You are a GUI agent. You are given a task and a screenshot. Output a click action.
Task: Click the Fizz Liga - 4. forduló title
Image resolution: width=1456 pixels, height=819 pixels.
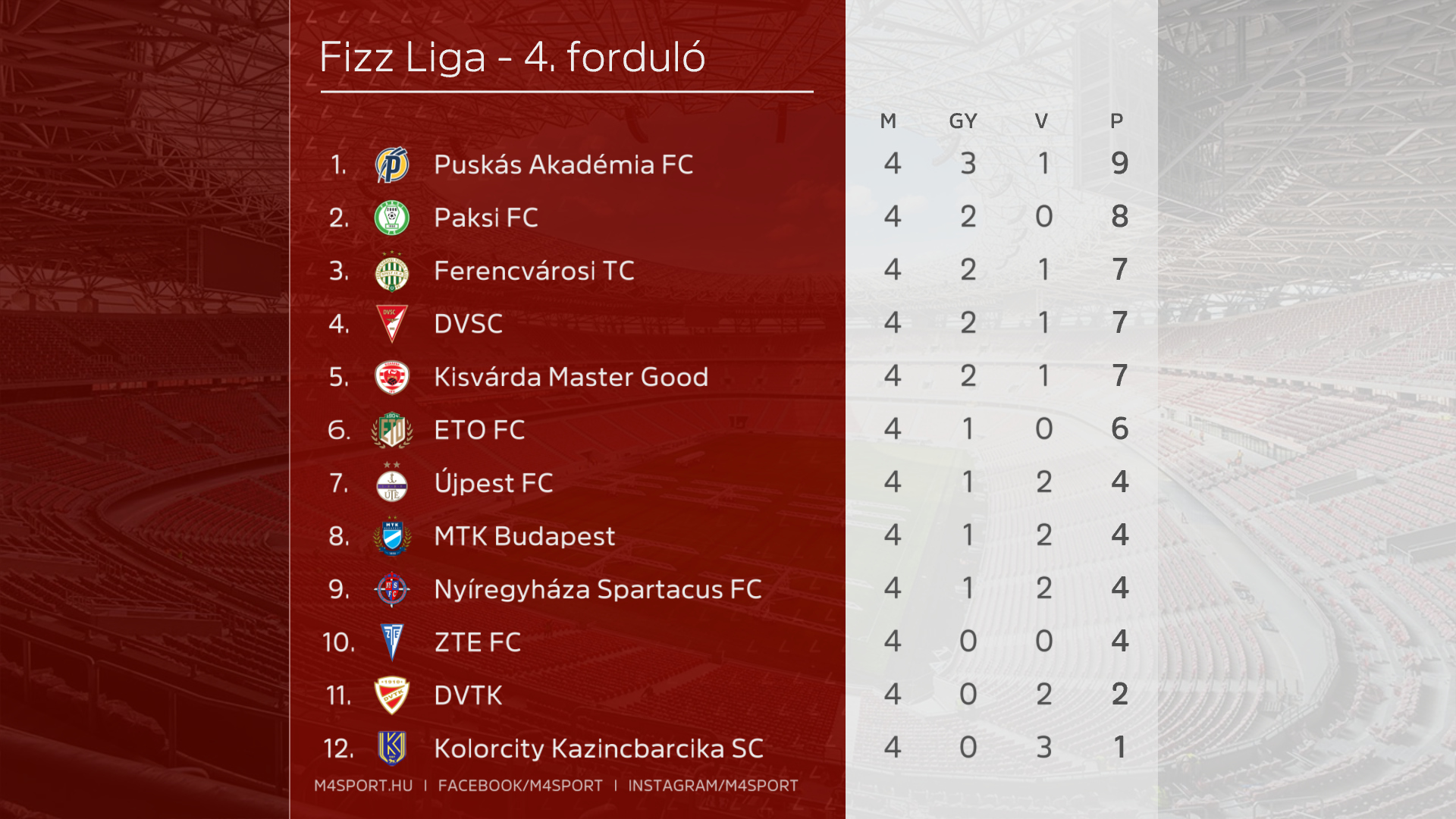point(513,57)
